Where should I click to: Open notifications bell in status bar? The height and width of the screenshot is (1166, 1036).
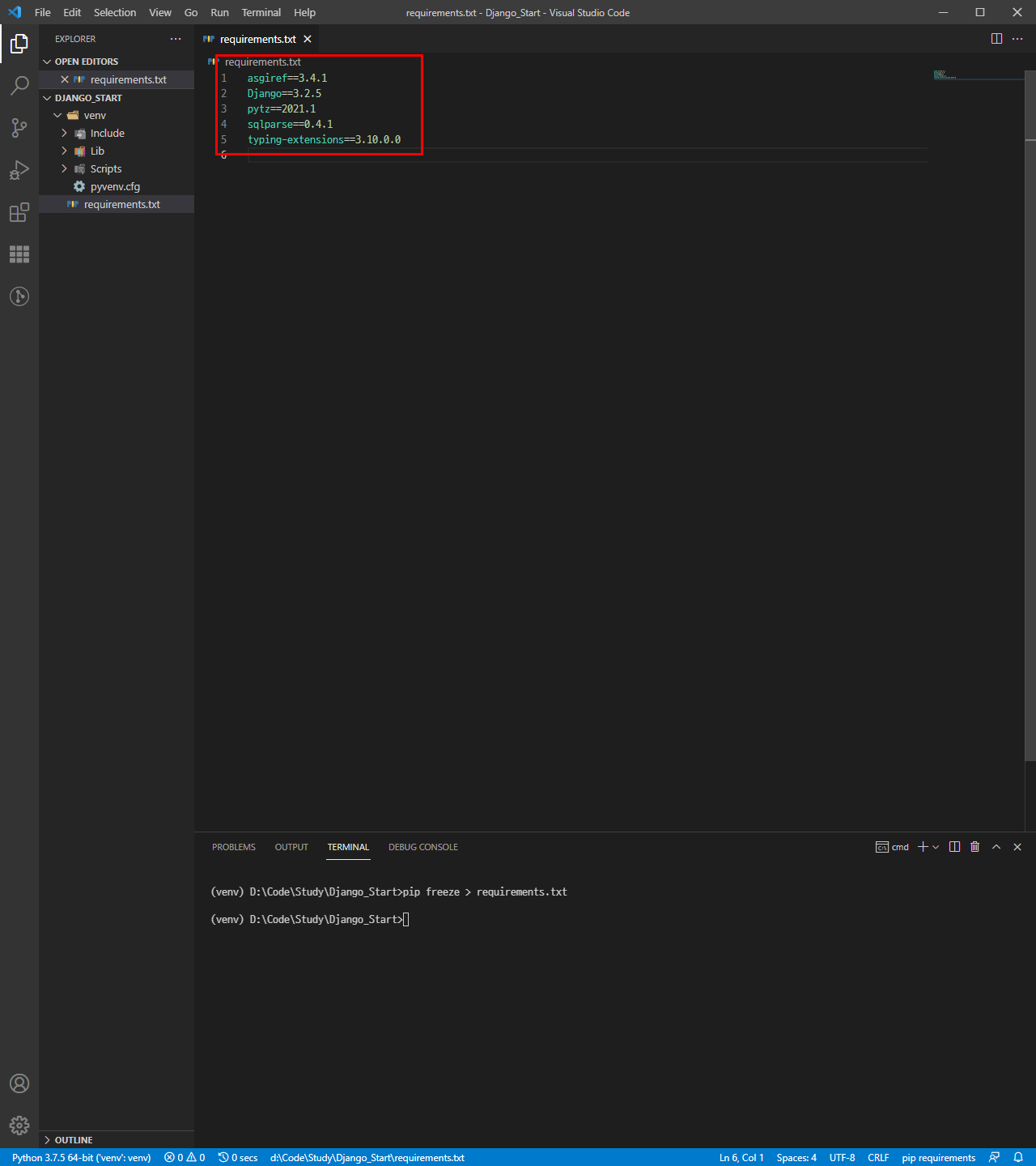click(x=1018, y=1158)
